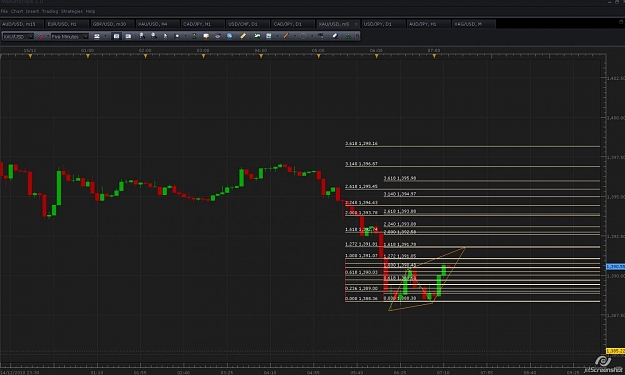Screen dimensions: 625x375
Task: Expand the arrow beside the blue panel icon
Action: tap(277, 36)
